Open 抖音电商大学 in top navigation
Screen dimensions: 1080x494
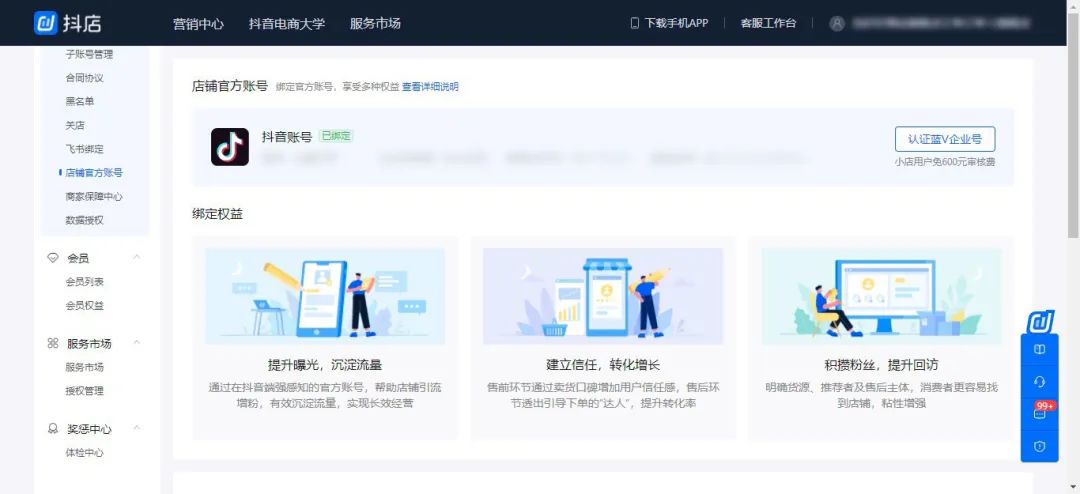click(x=287, y=23)
